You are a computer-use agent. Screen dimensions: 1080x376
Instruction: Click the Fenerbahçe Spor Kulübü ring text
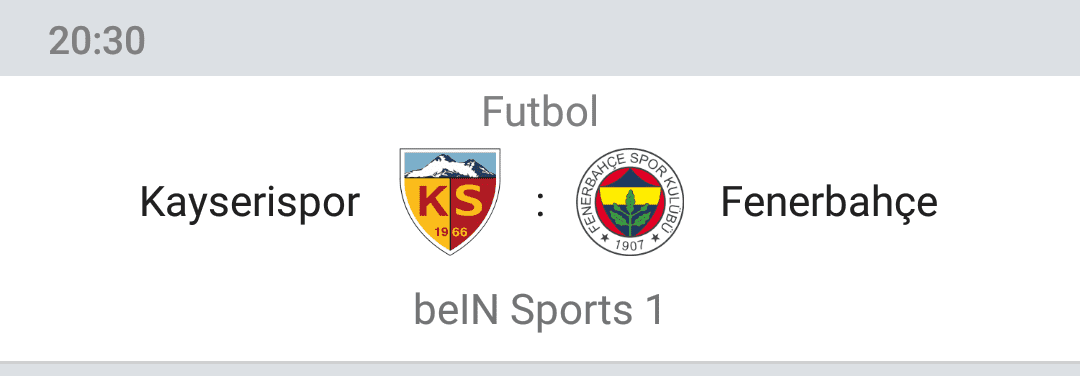[629, 160]
